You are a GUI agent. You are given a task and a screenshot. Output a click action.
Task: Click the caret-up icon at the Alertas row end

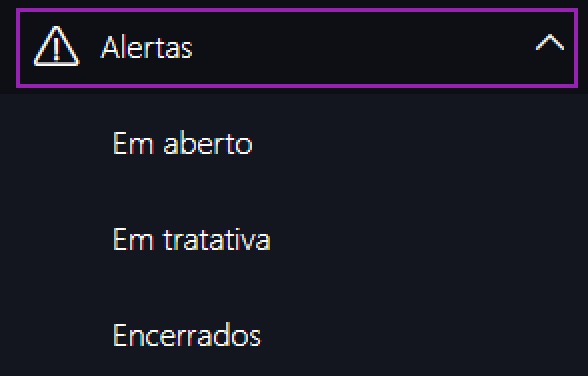[x=549, y=42]
